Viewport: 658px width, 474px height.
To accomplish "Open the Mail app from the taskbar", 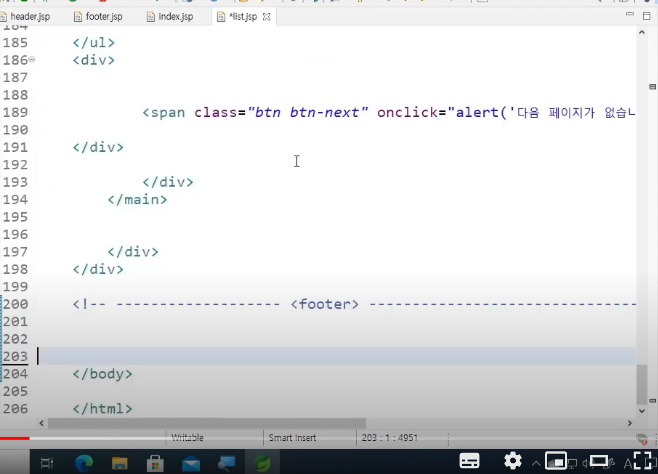I will tap(191, 464).
